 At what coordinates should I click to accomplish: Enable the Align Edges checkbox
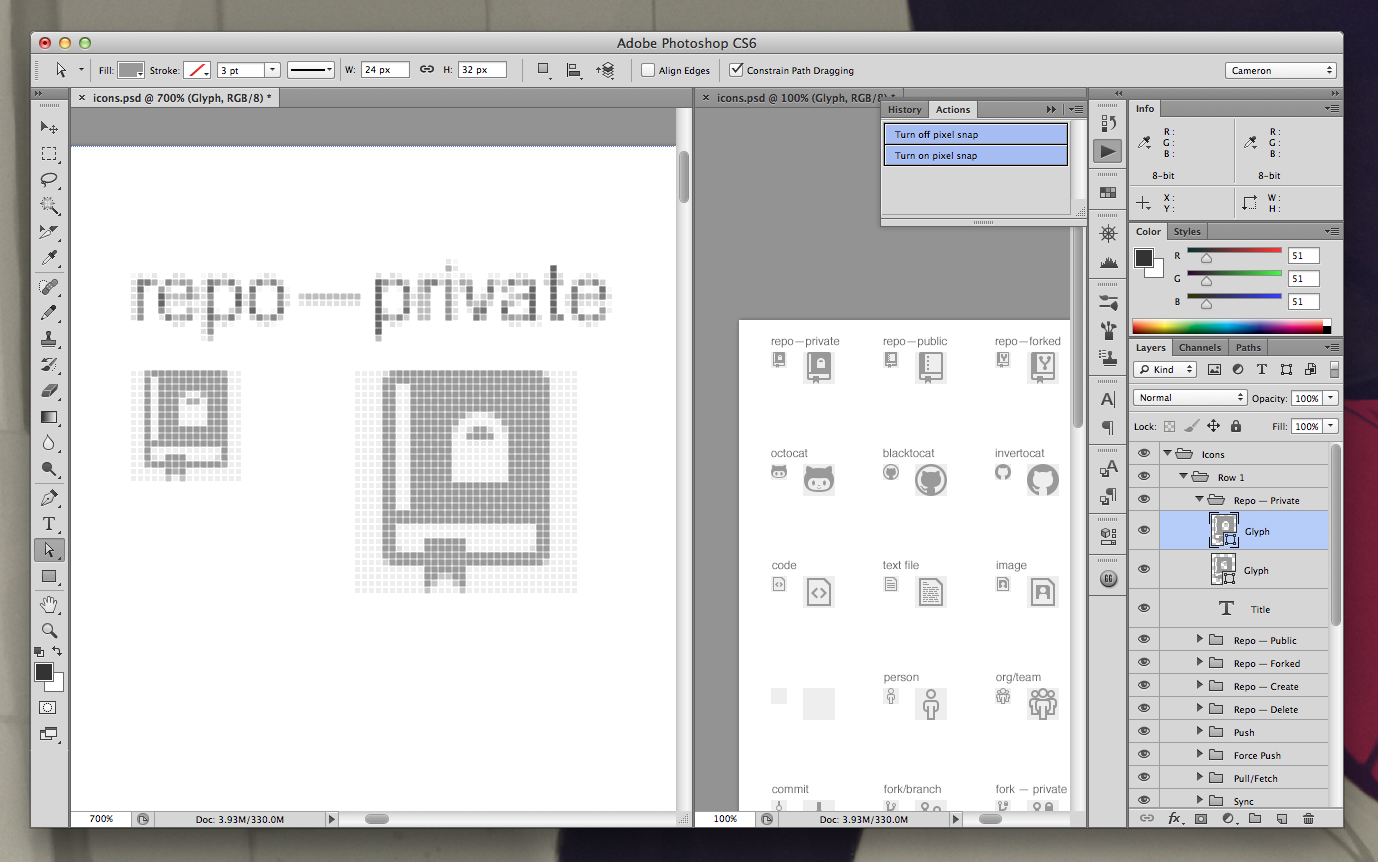click(x=648, y=70)
